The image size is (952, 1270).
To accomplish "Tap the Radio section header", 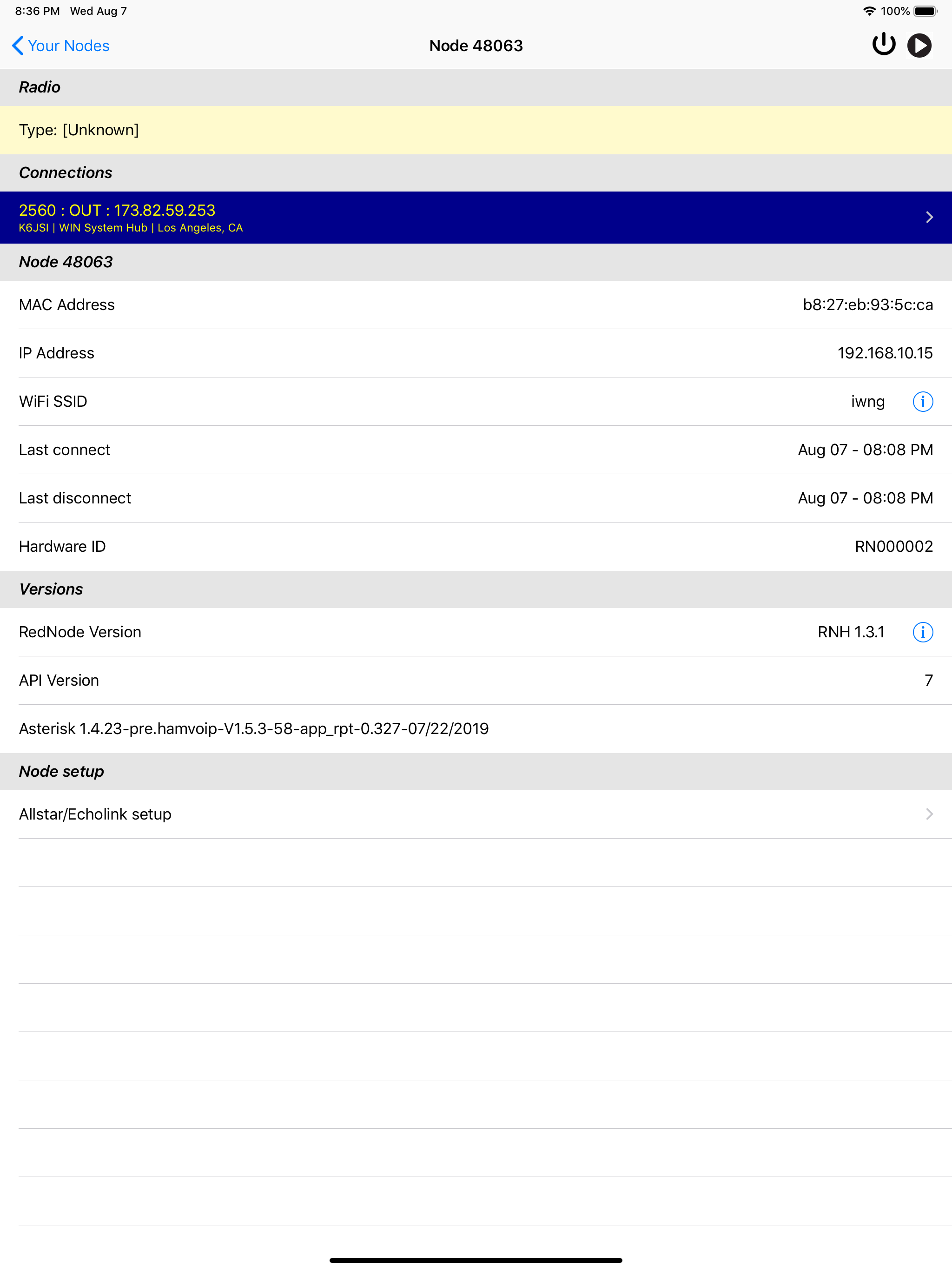I will click(x=476, y=87).
